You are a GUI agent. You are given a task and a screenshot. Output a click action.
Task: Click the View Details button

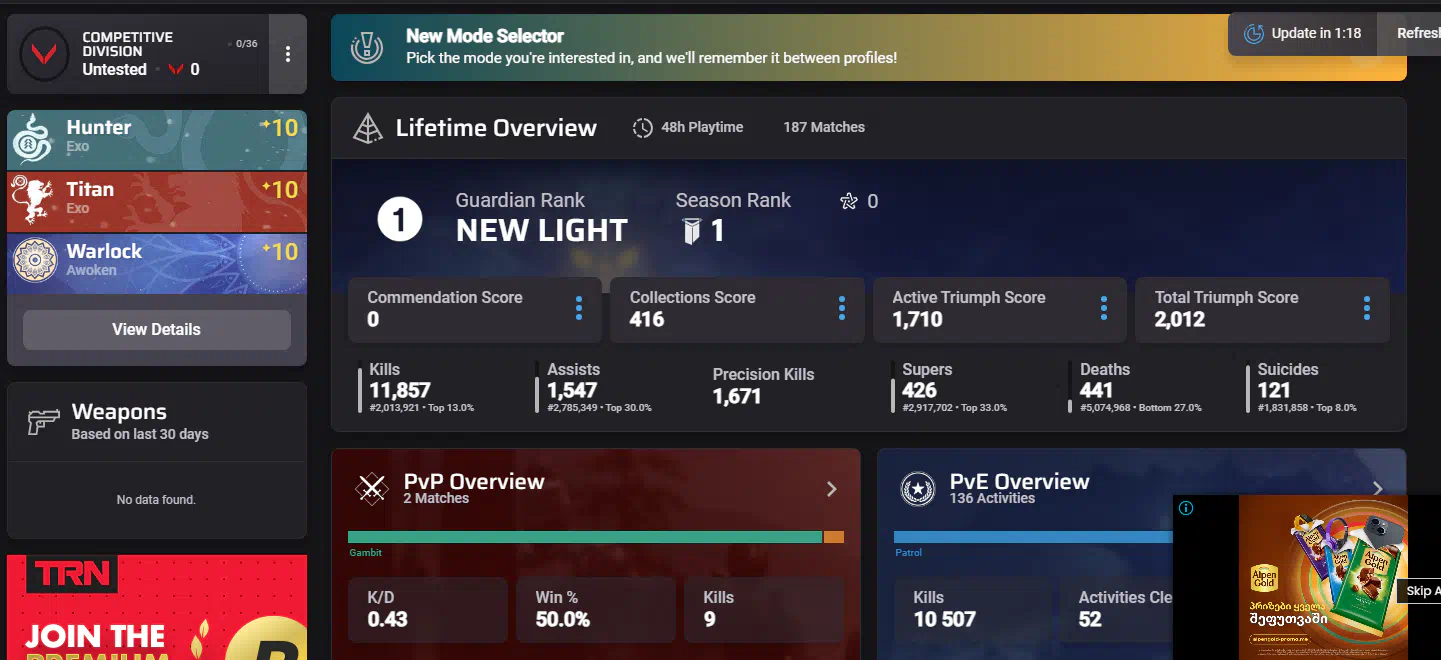157,330
